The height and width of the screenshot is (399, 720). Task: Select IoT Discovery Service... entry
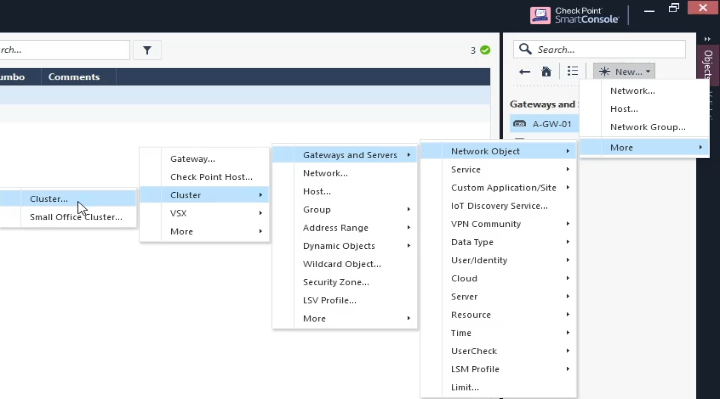pyautogui.click(x=498, y=206)
